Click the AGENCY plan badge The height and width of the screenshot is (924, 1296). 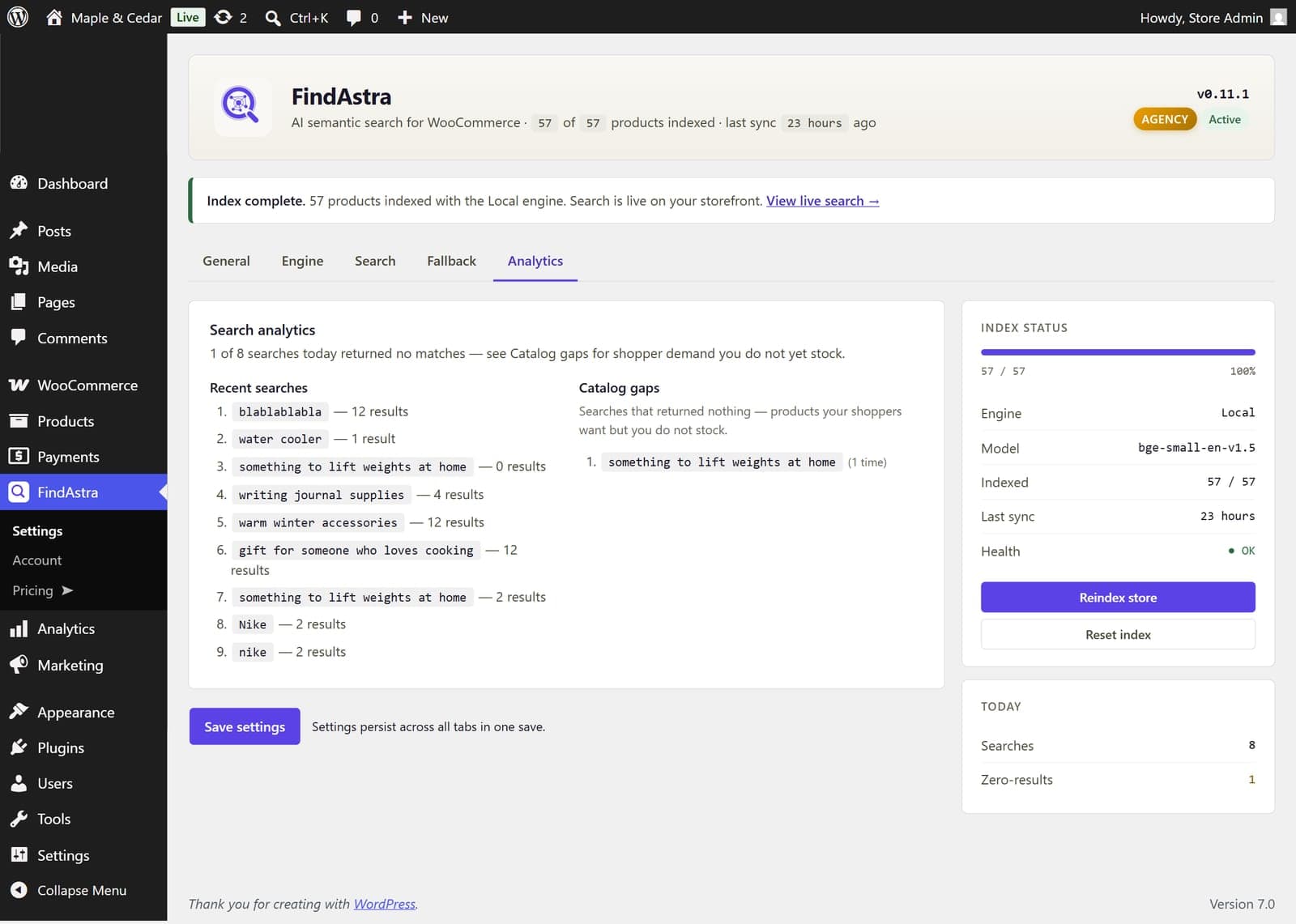tap(1164, 119)
